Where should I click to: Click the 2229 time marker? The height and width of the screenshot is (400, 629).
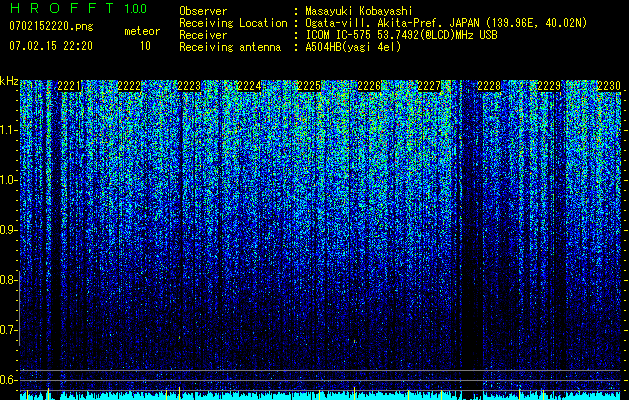549,86
